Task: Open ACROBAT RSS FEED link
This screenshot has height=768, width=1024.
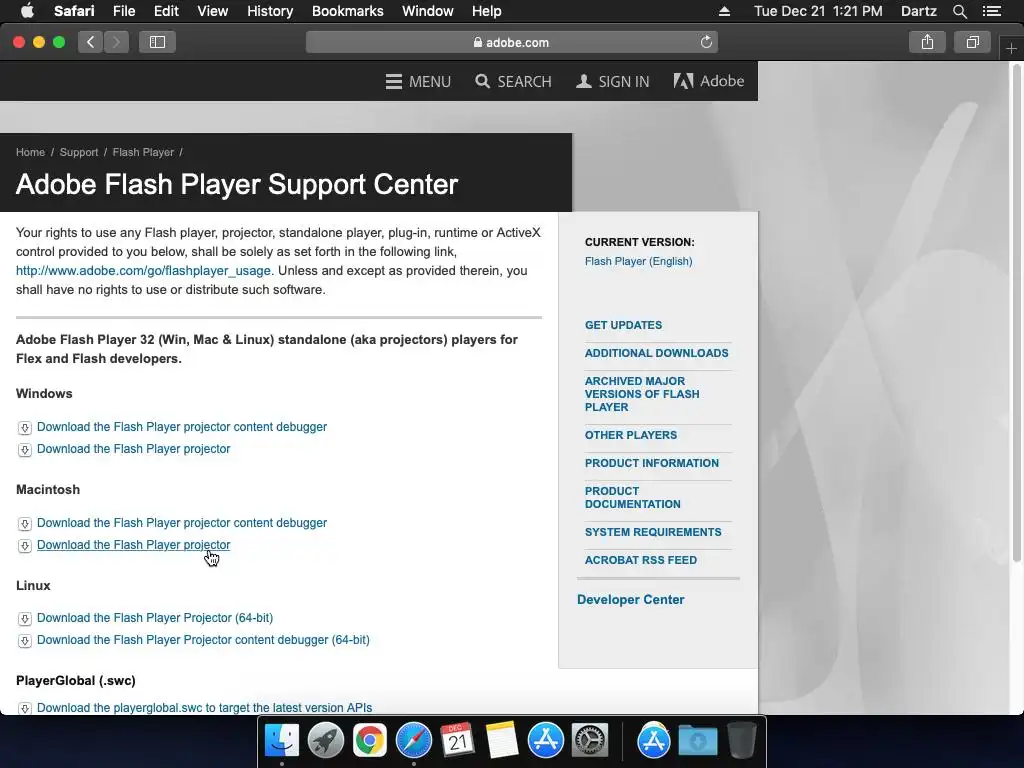Action: click(641, 560)
